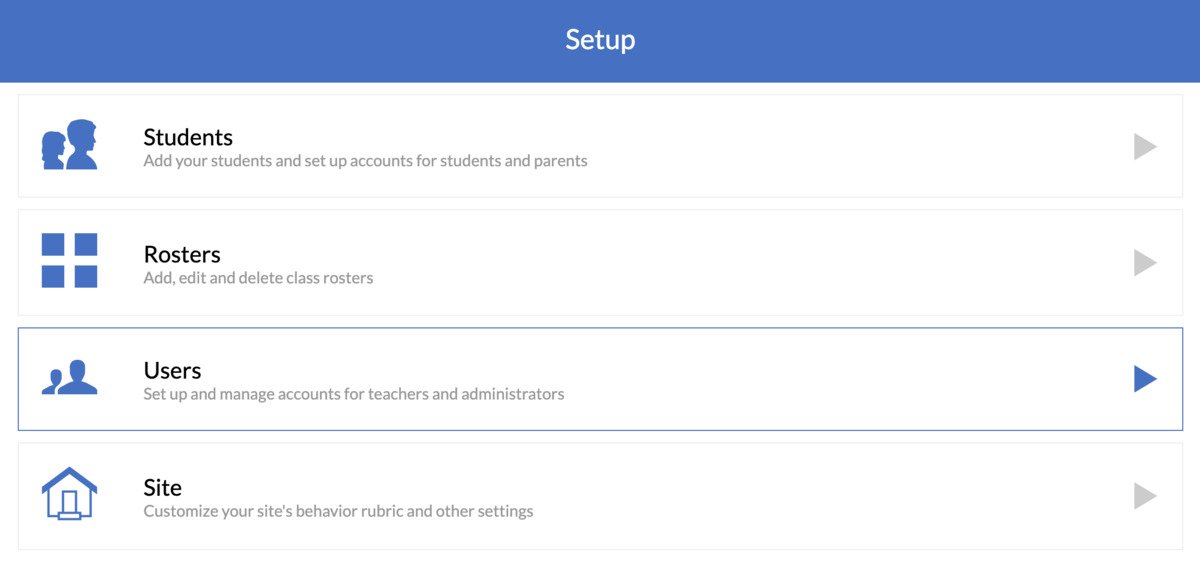Click the Rosters four-square grid icon

click(69, 261)
